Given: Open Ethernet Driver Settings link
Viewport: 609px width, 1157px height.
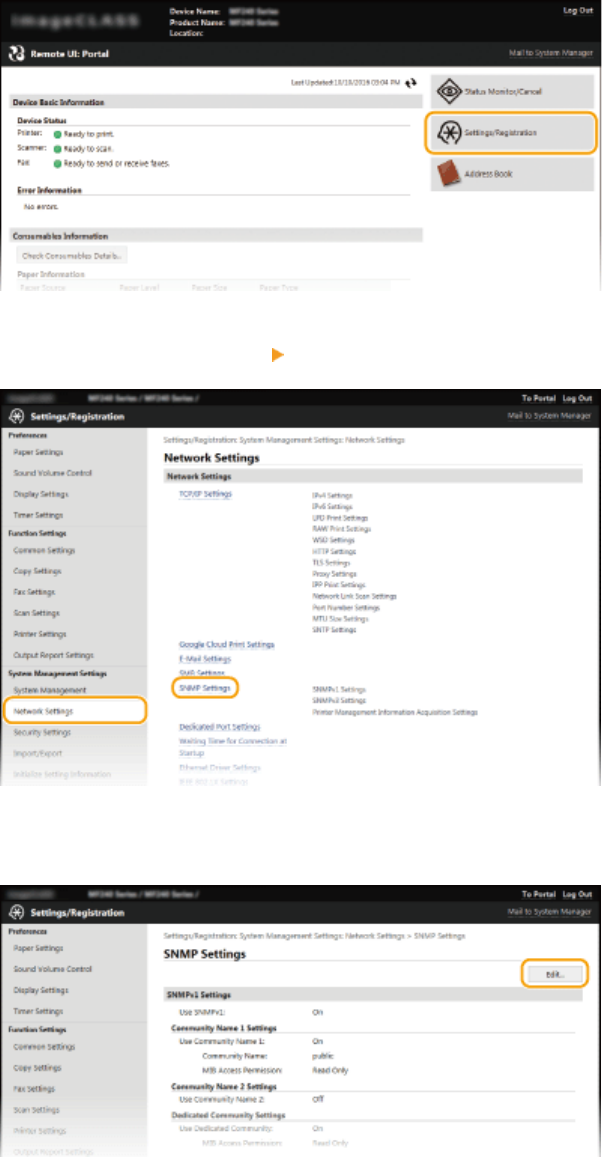Looking at the screenshot, I should tap(220, 767).
